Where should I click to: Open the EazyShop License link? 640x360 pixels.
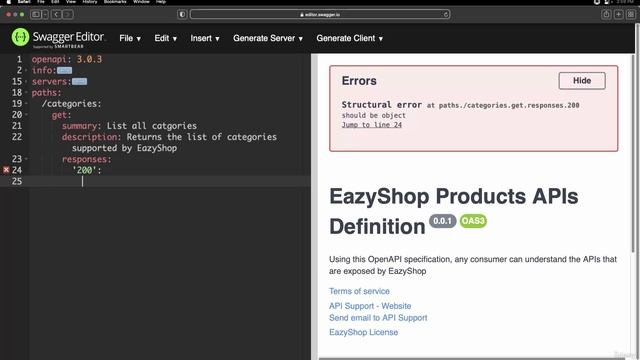coord(363,332)
